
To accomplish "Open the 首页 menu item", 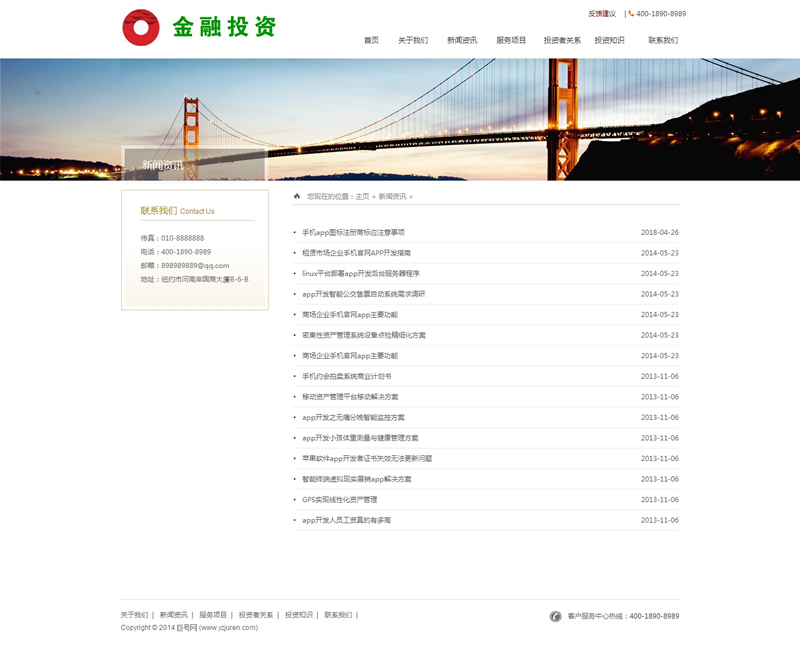I will click(371, 41).
